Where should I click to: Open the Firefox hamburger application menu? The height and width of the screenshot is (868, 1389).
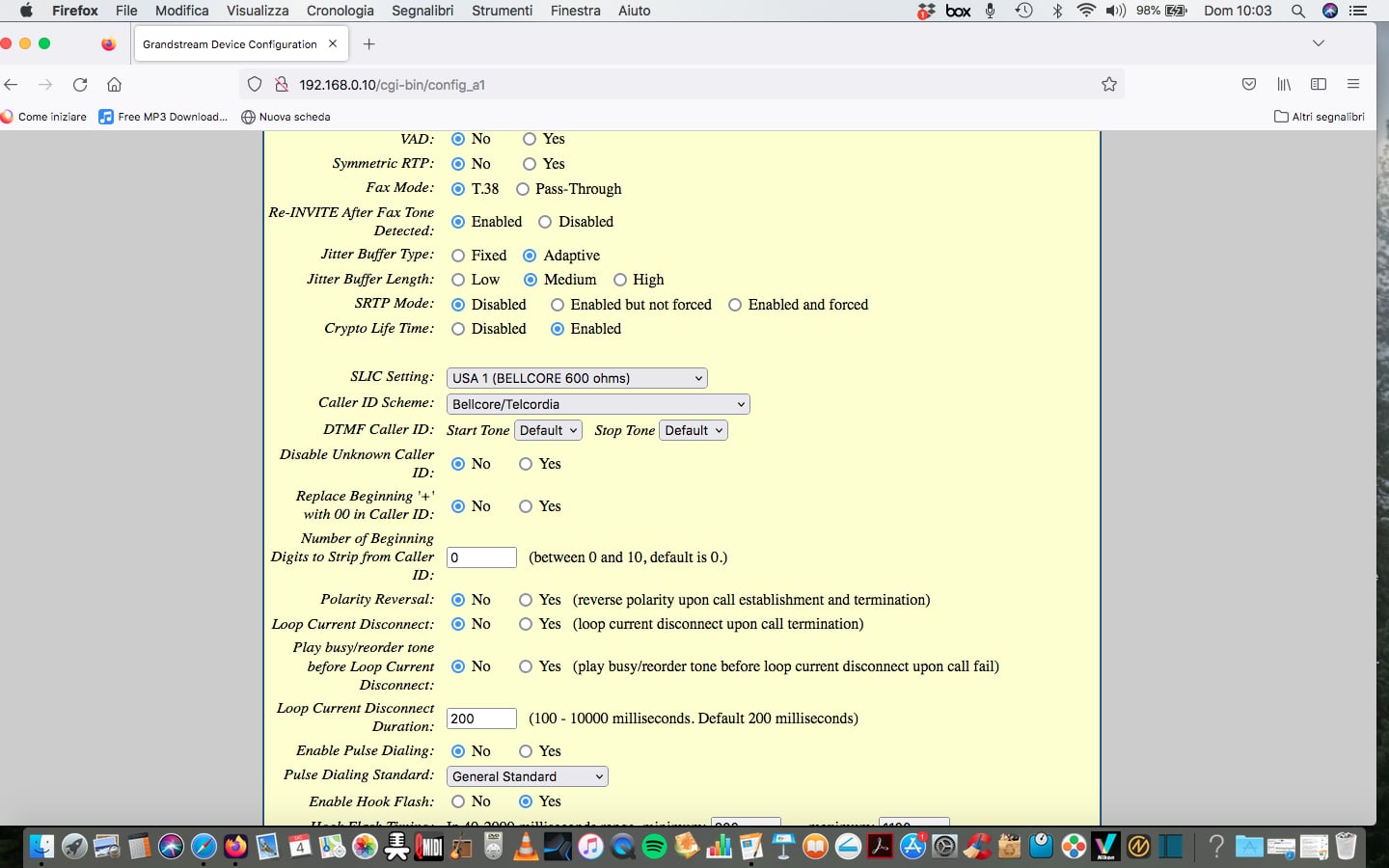1353,85
